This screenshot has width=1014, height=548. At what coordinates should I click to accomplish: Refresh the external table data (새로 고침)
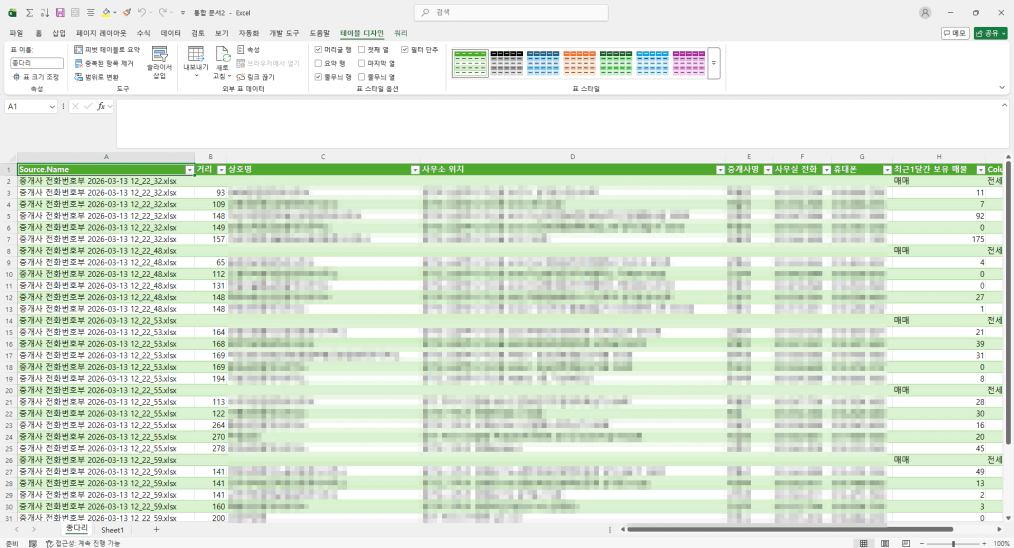[x=222, y=63]
